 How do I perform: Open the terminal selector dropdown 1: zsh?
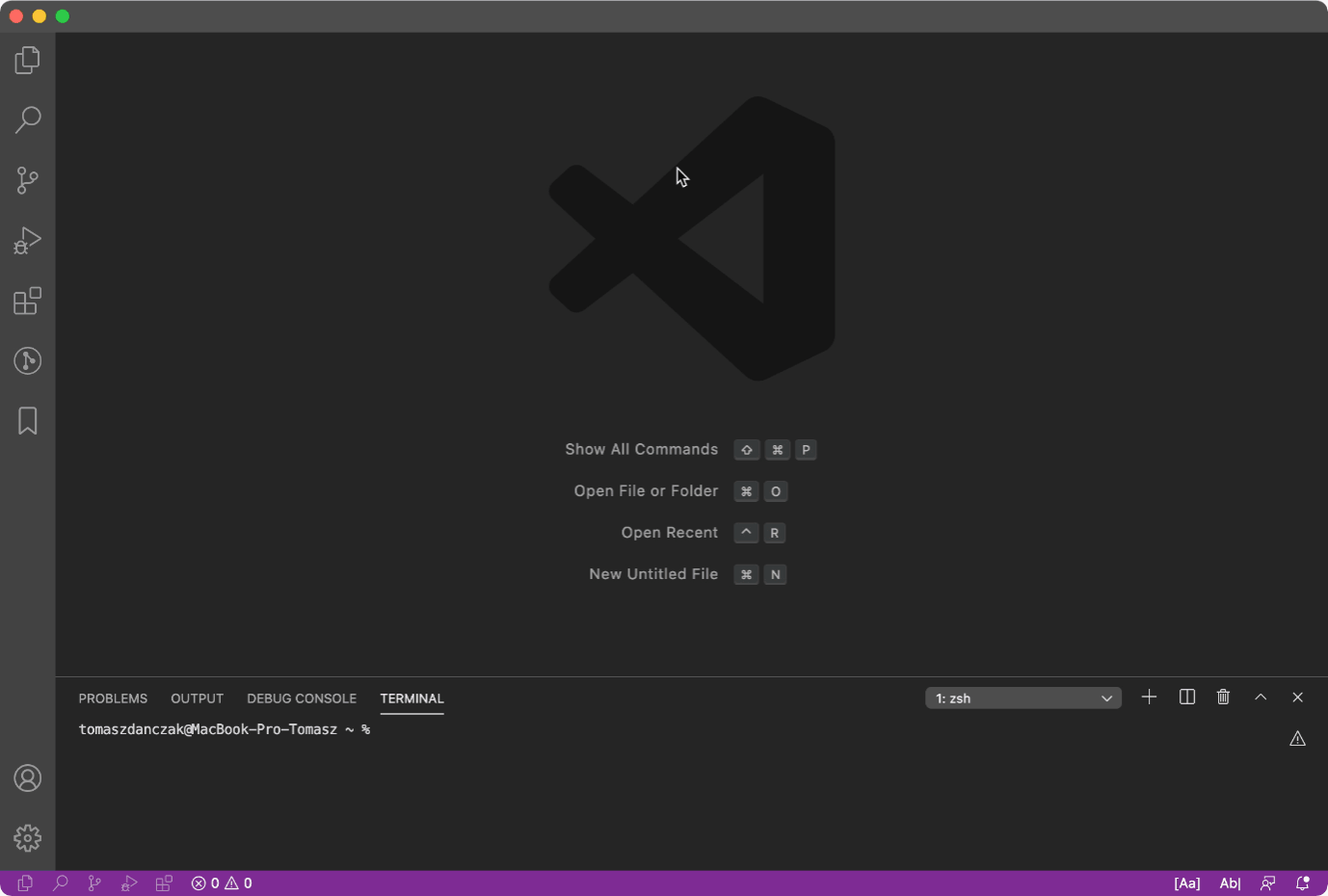tap(1023, 698)
